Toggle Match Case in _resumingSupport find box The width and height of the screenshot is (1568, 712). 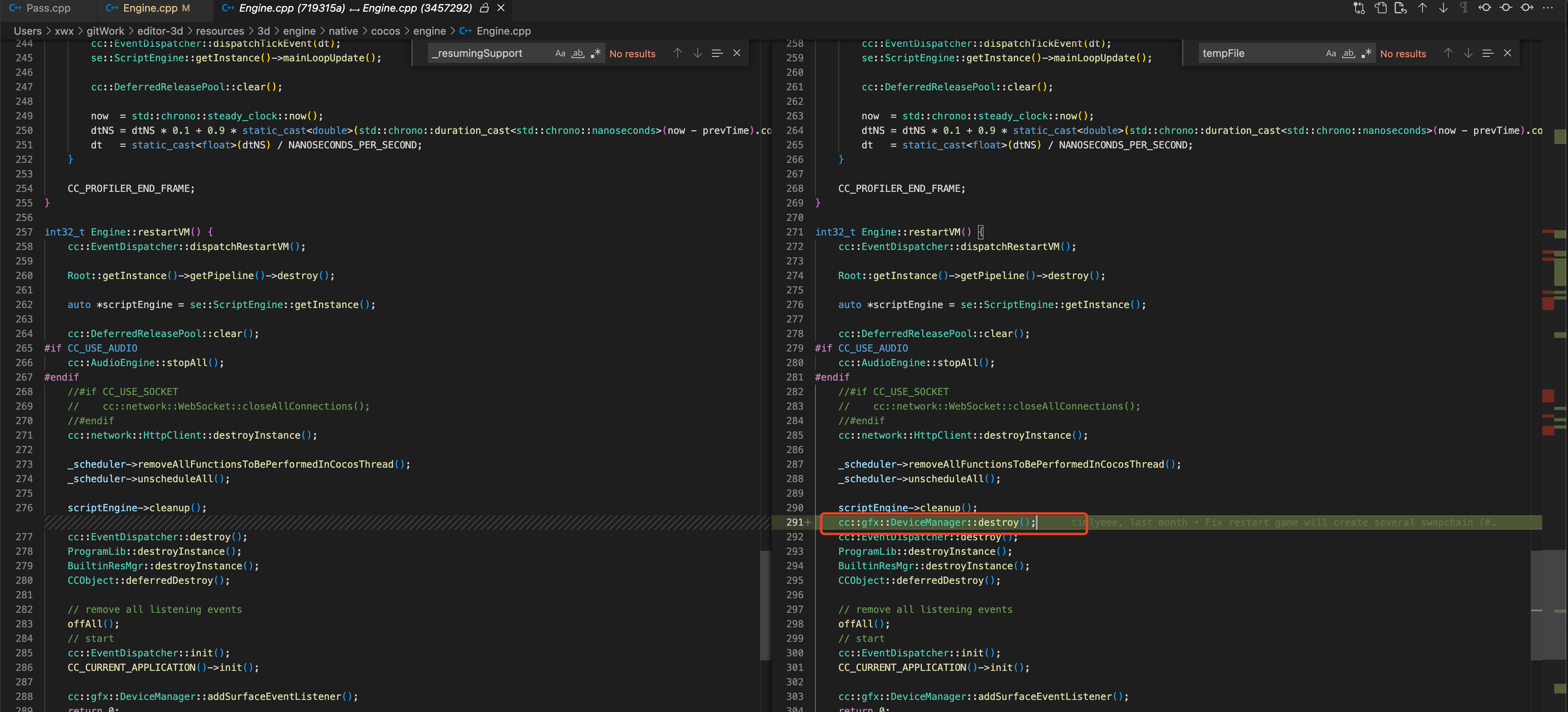tap(560, 54)
